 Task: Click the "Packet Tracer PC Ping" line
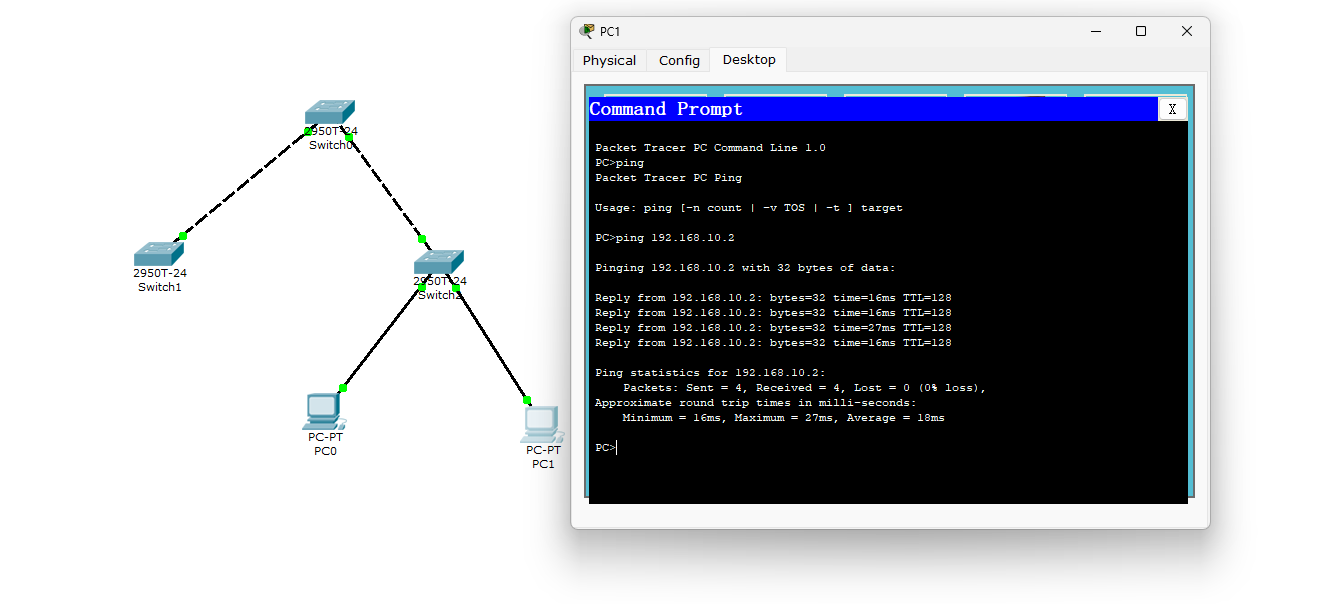[x=668, y=178]
